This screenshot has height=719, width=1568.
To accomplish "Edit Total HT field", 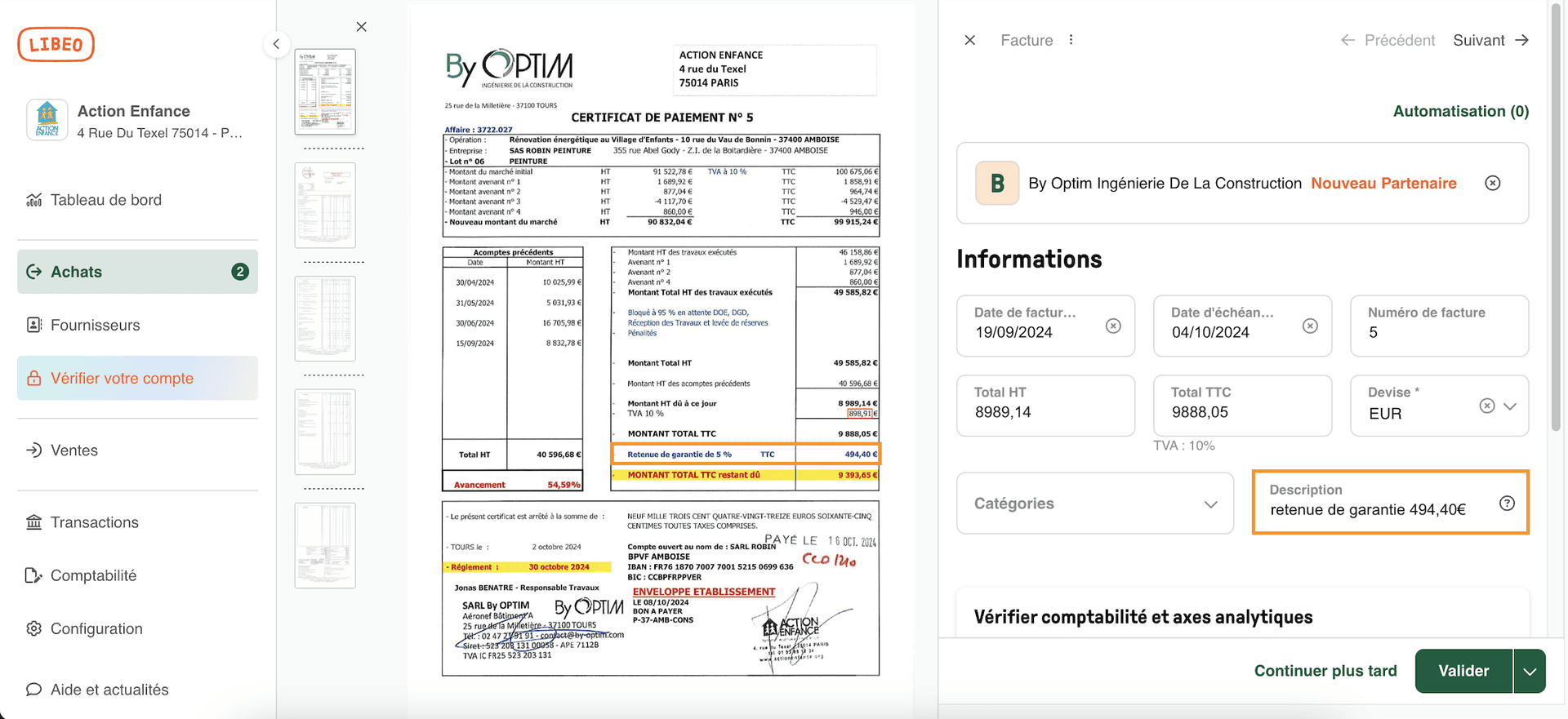I will 1045,406.
